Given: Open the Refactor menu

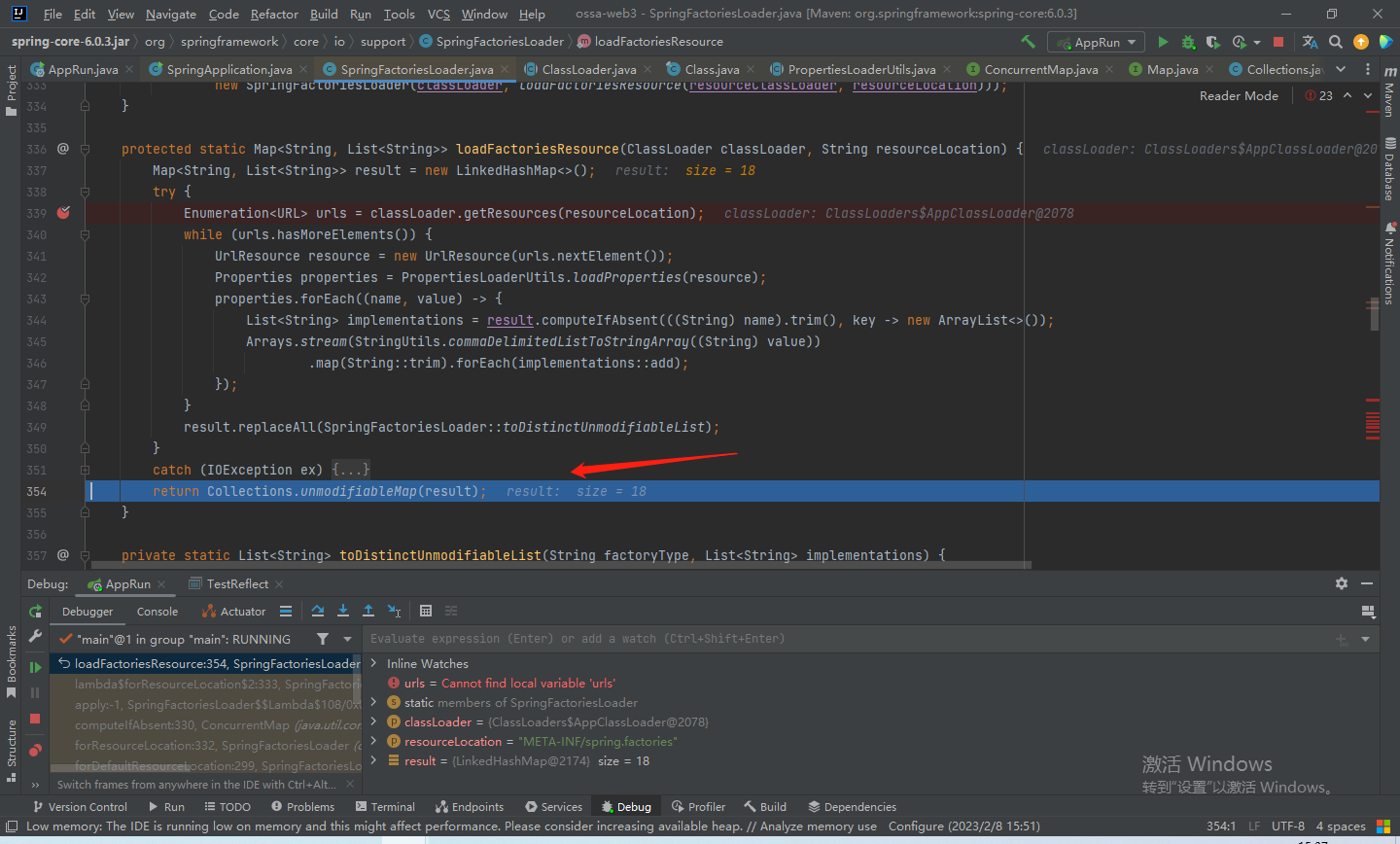Looking at the screenshot, I should coord(274,14).
